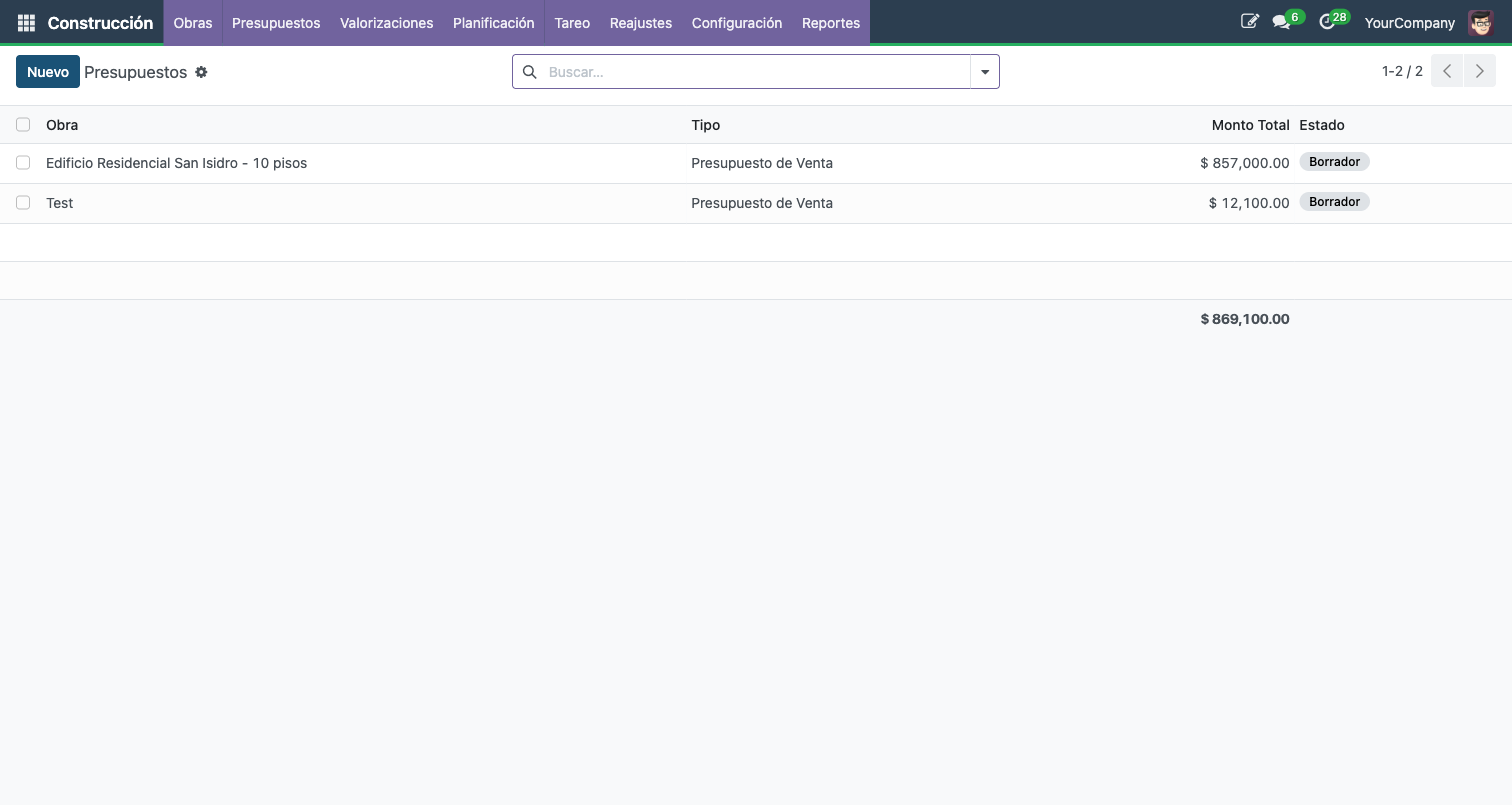Screen dimensions: 1512x805
Task: Go to next page arrow
Action: click(1480, 71)
